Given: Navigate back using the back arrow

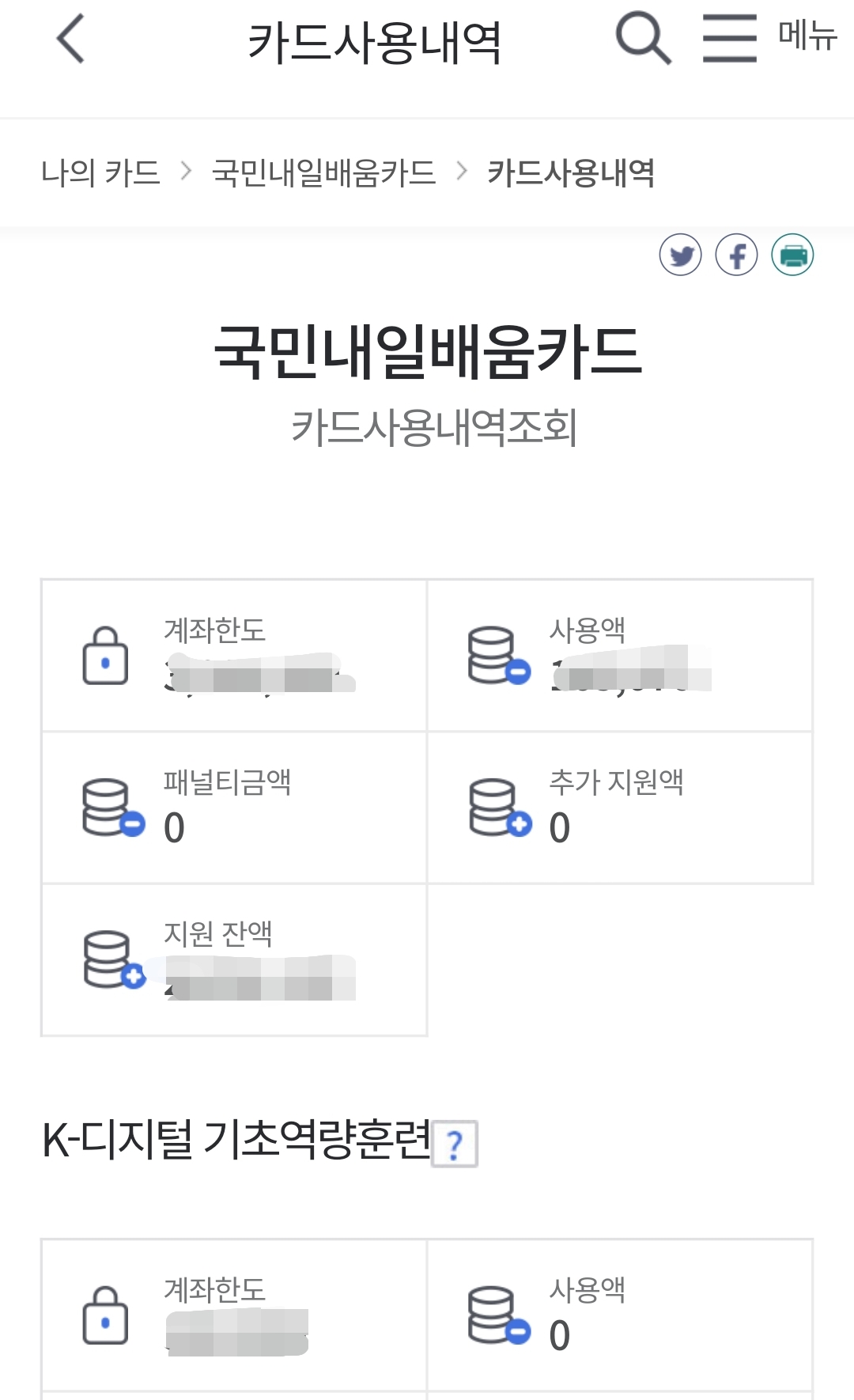Looking at the screenshot, I should tap(70, 40).
